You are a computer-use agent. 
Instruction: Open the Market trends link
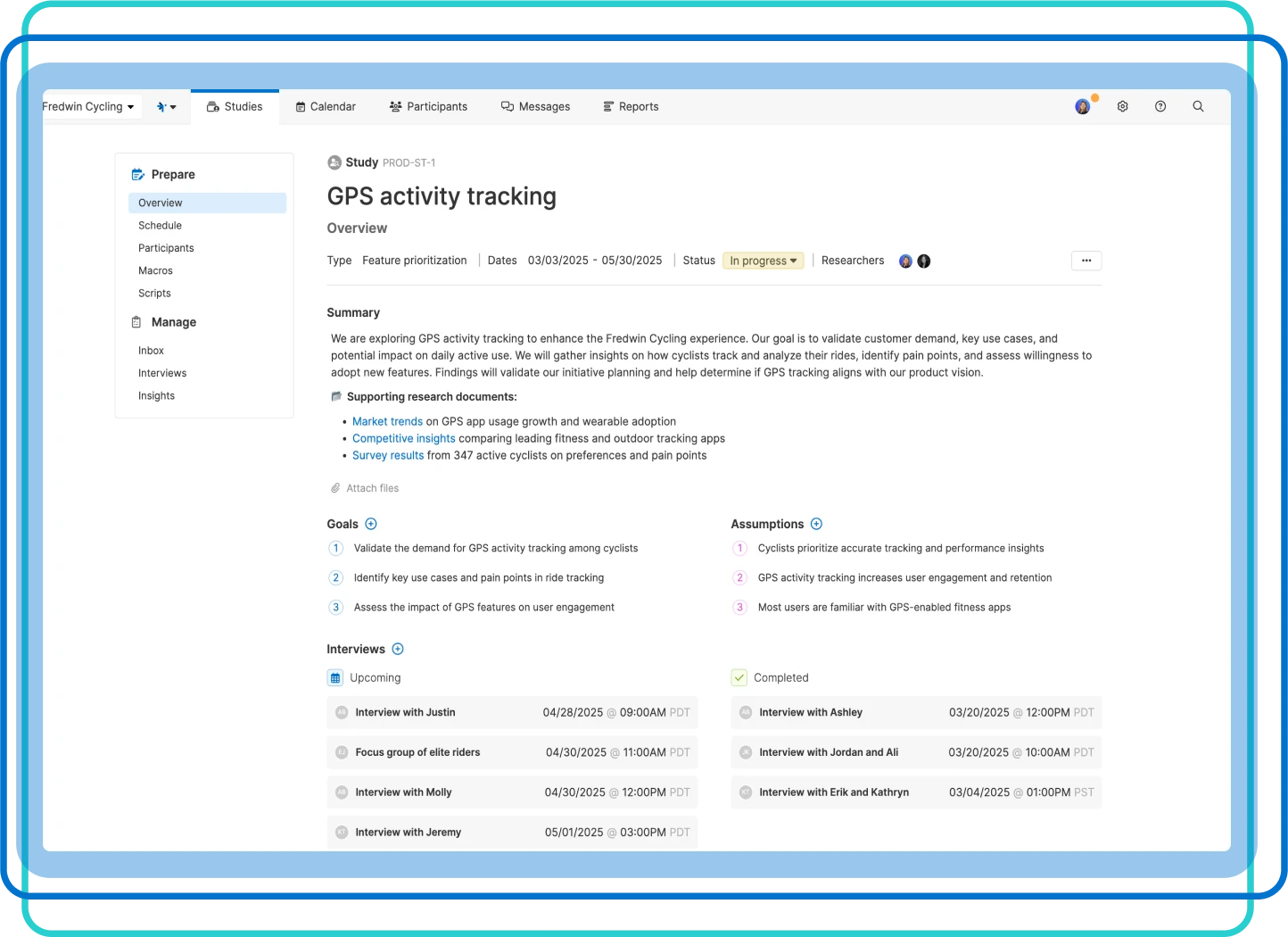pyautogui.click(x=387, y=421)
